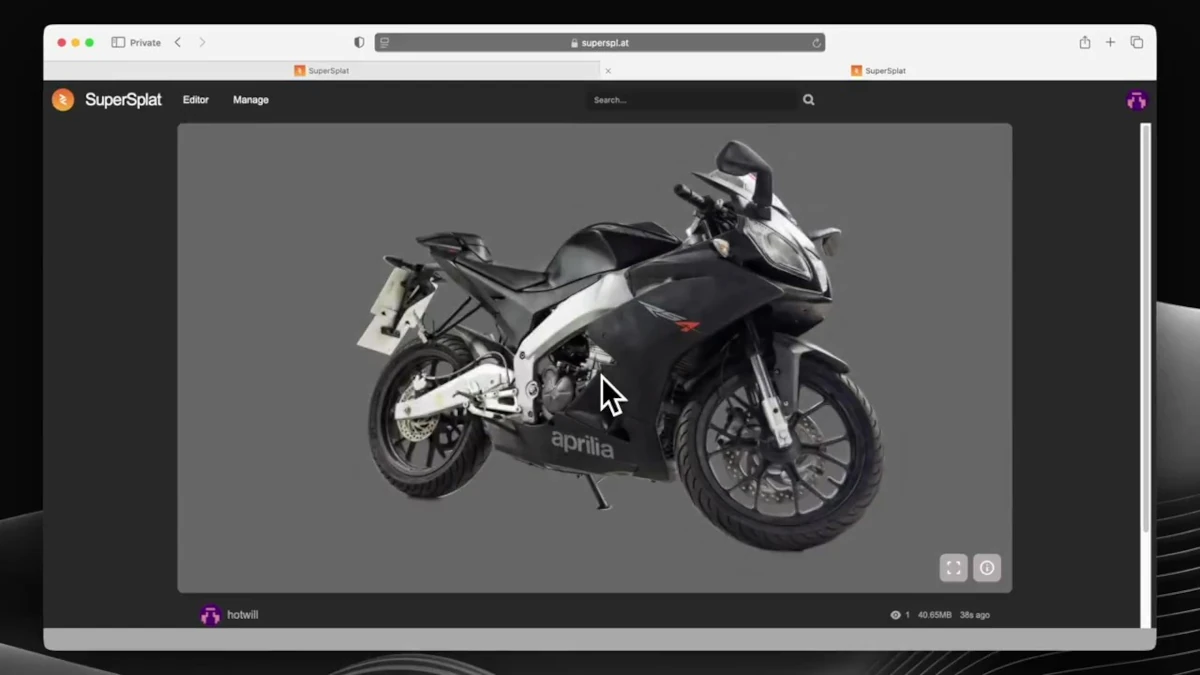1200x675 pixels.
Task: Click the page vertical scrollbar
Action: click(x=1146, y=328)
